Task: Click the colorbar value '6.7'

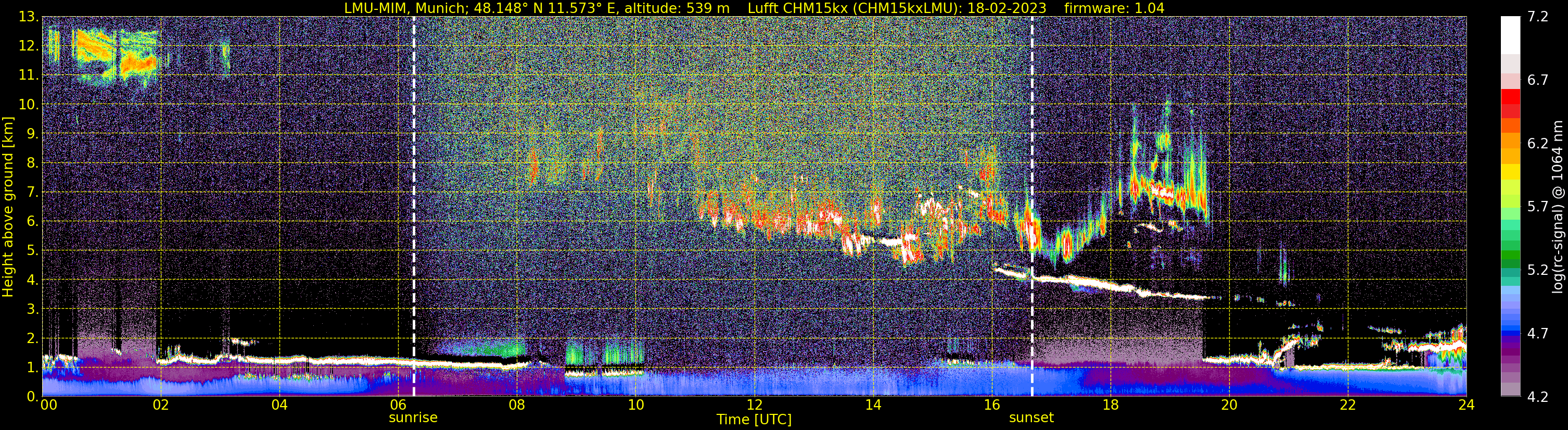Action: (1538, 80)
